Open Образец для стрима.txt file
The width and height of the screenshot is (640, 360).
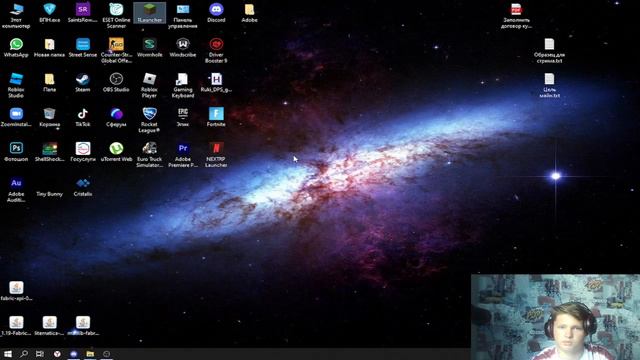(549, 50)
